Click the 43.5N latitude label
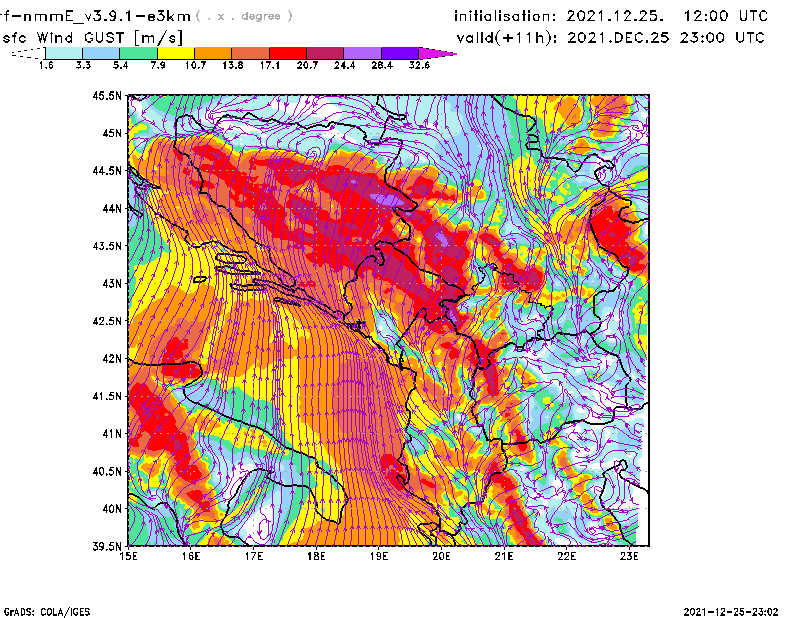The width and height of the screenshot is (800, 618). tap(107, 246)
